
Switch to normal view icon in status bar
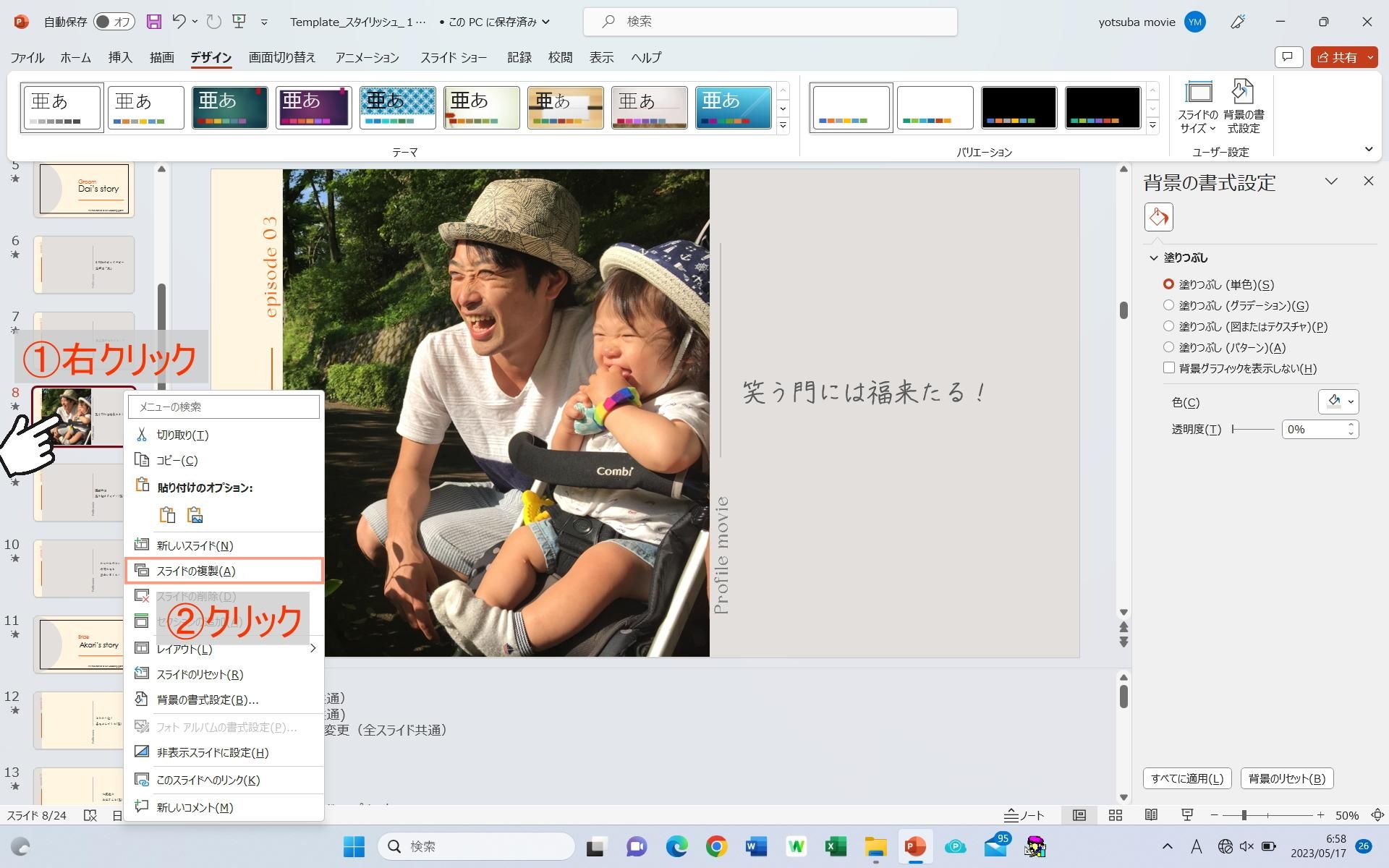click(x=1079, y=815)
